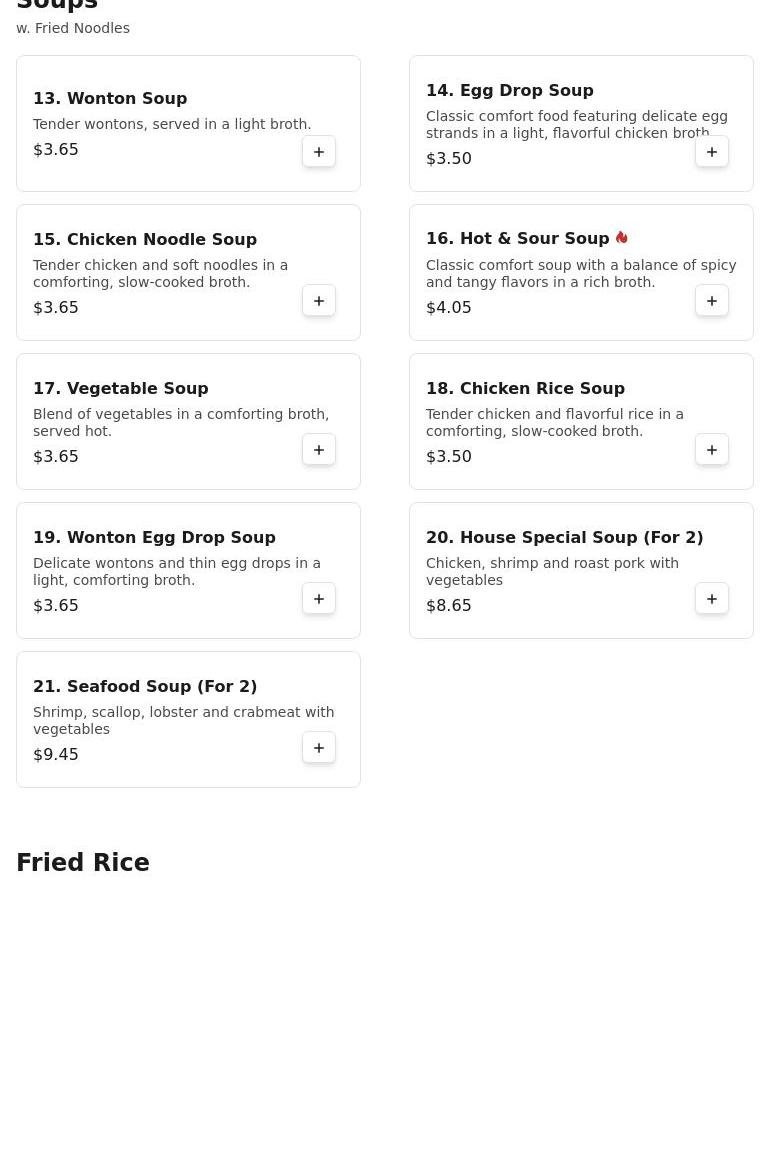Click the 'w. Fried Noodles' subtitle
The image size is (770, 1155).
(x=73, y=28)
